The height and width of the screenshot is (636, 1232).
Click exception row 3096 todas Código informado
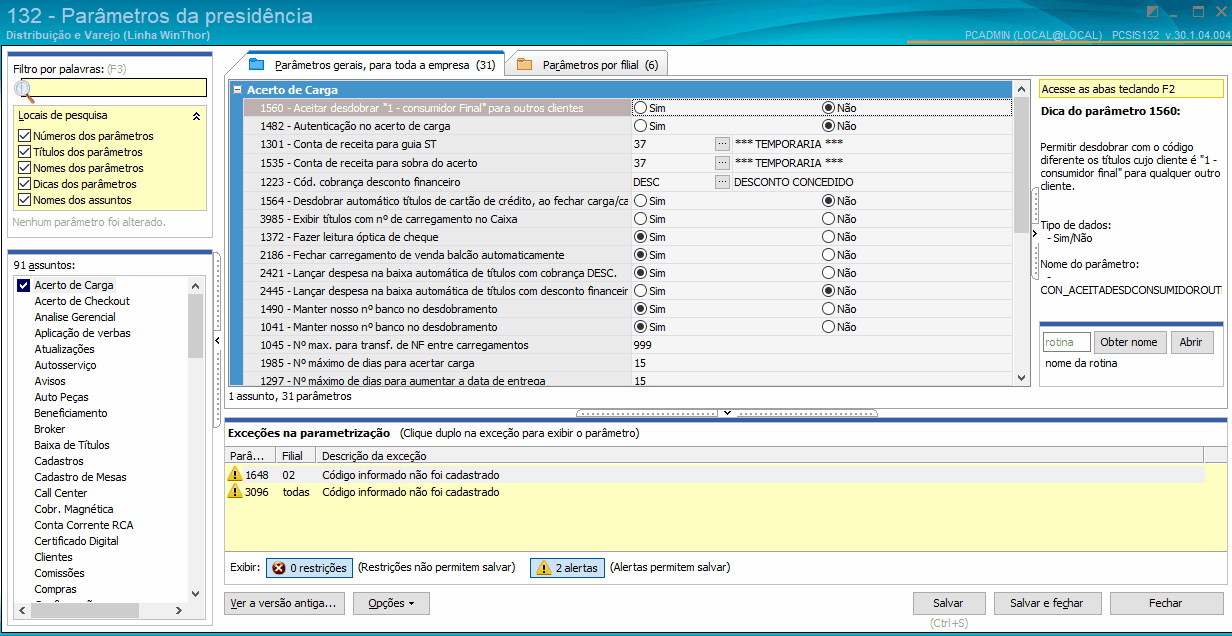pos(715,492)
